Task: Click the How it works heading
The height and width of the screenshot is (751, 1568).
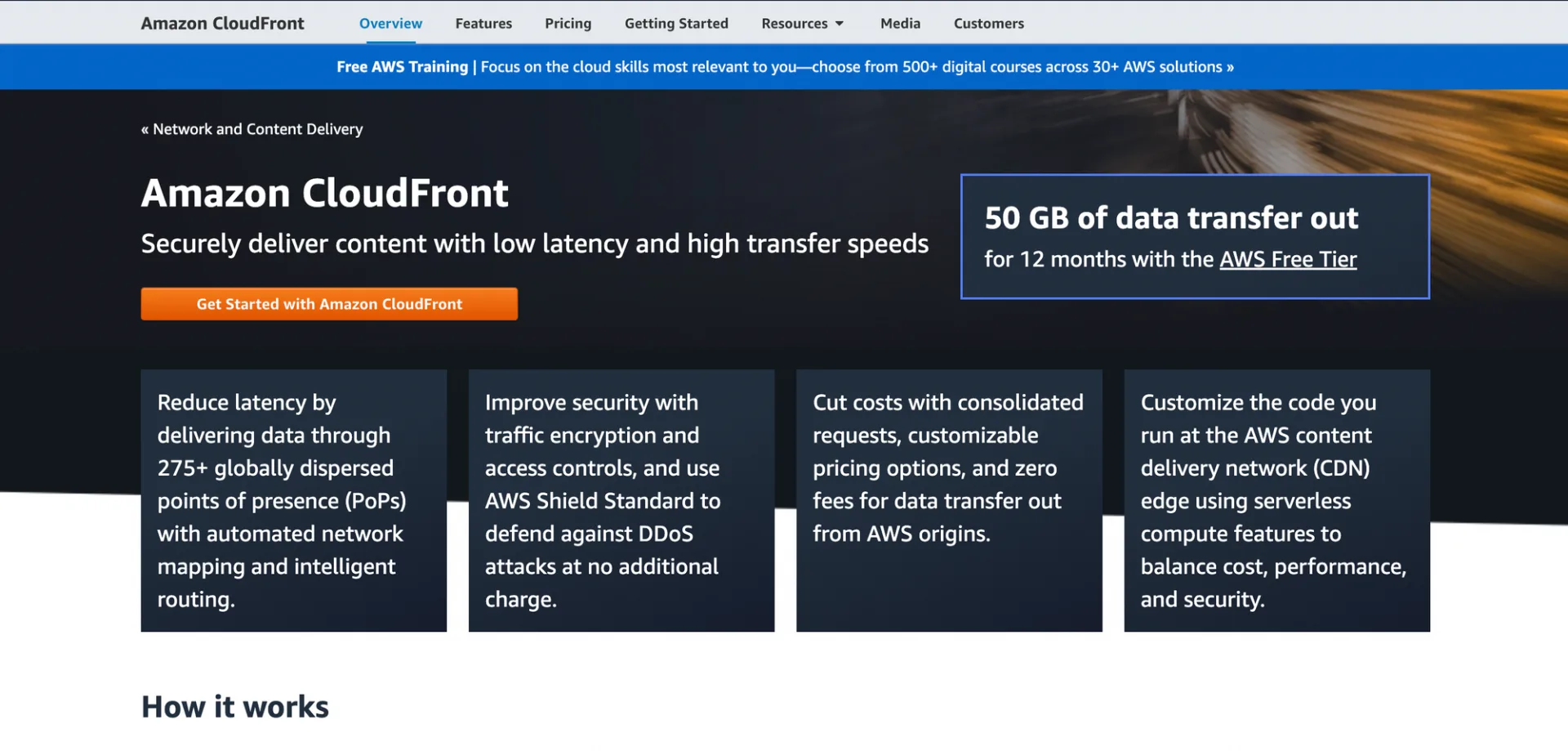Action: pos(235,707)
